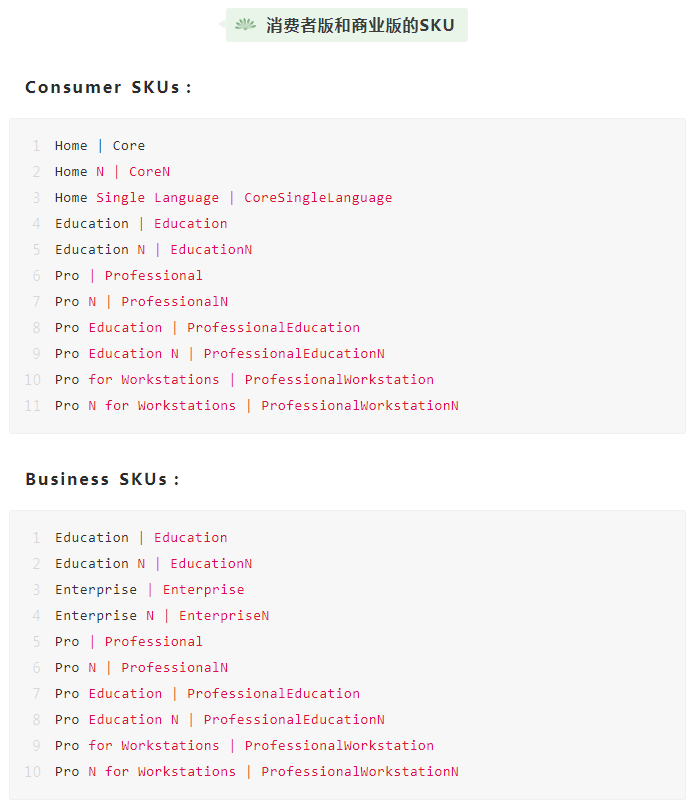
Task: Click the Business SKUs heading
Action: click(x=102, y=479)
